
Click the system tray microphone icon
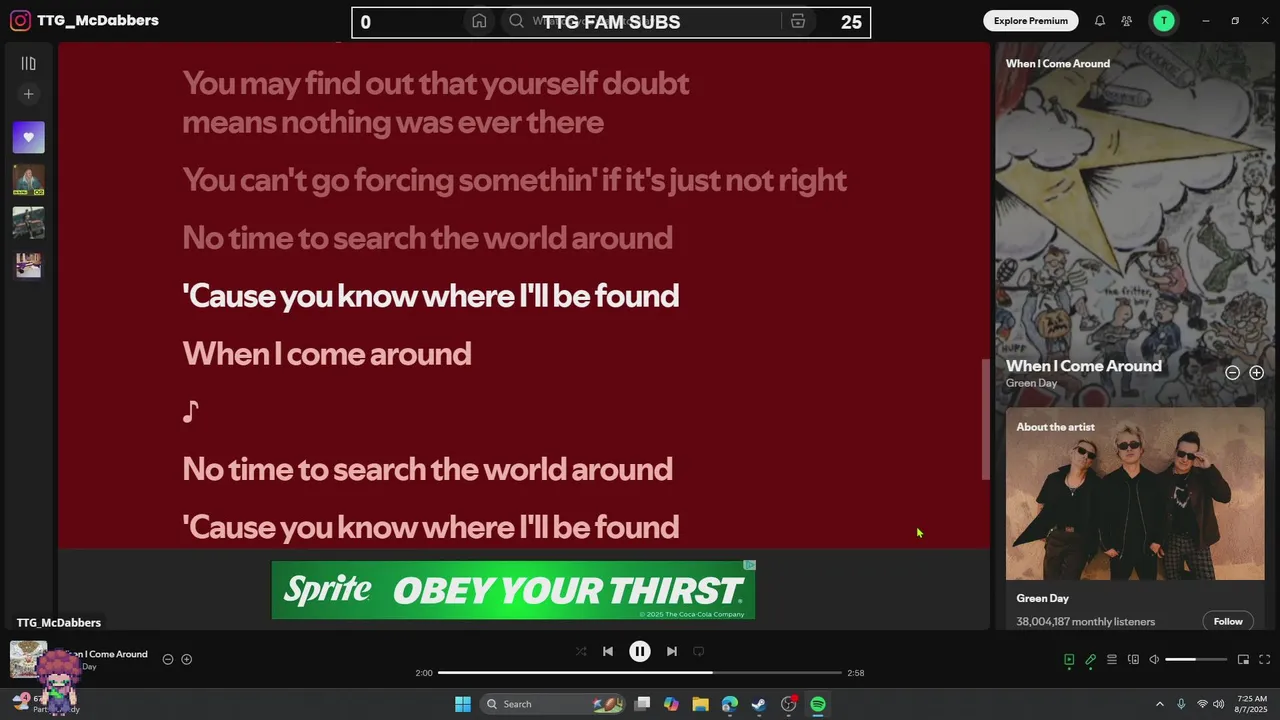(x=1181, y=704)
